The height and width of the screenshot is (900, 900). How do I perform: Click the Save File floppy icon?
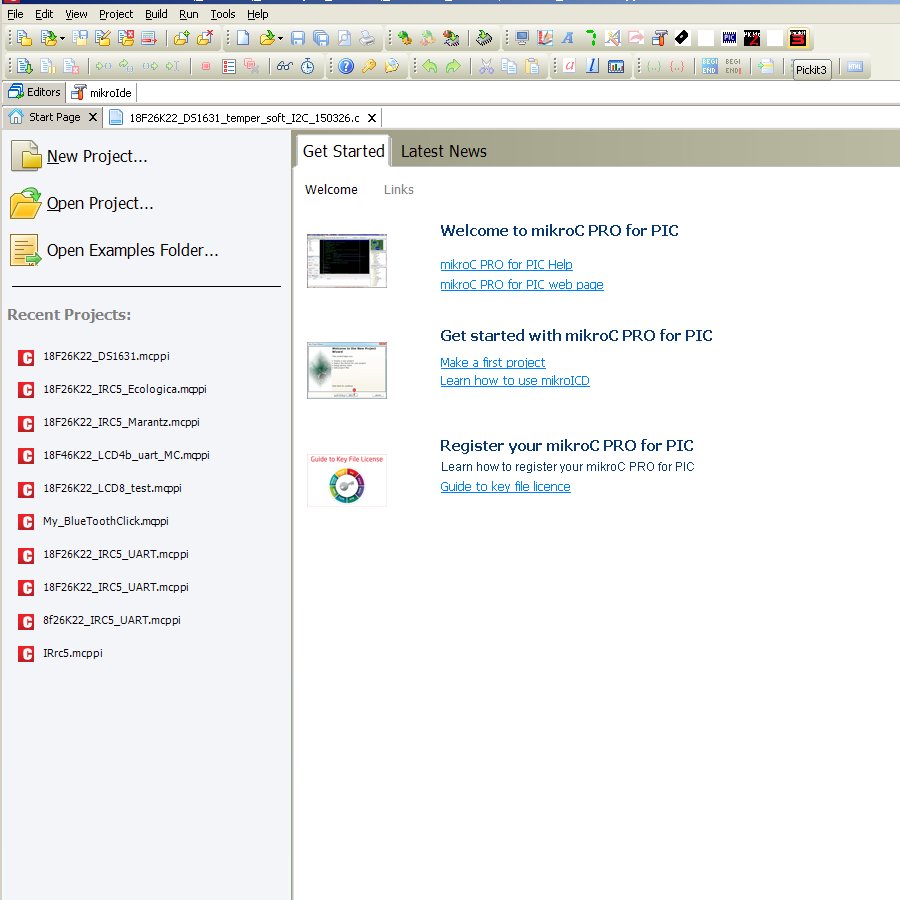tap(297, 38)
